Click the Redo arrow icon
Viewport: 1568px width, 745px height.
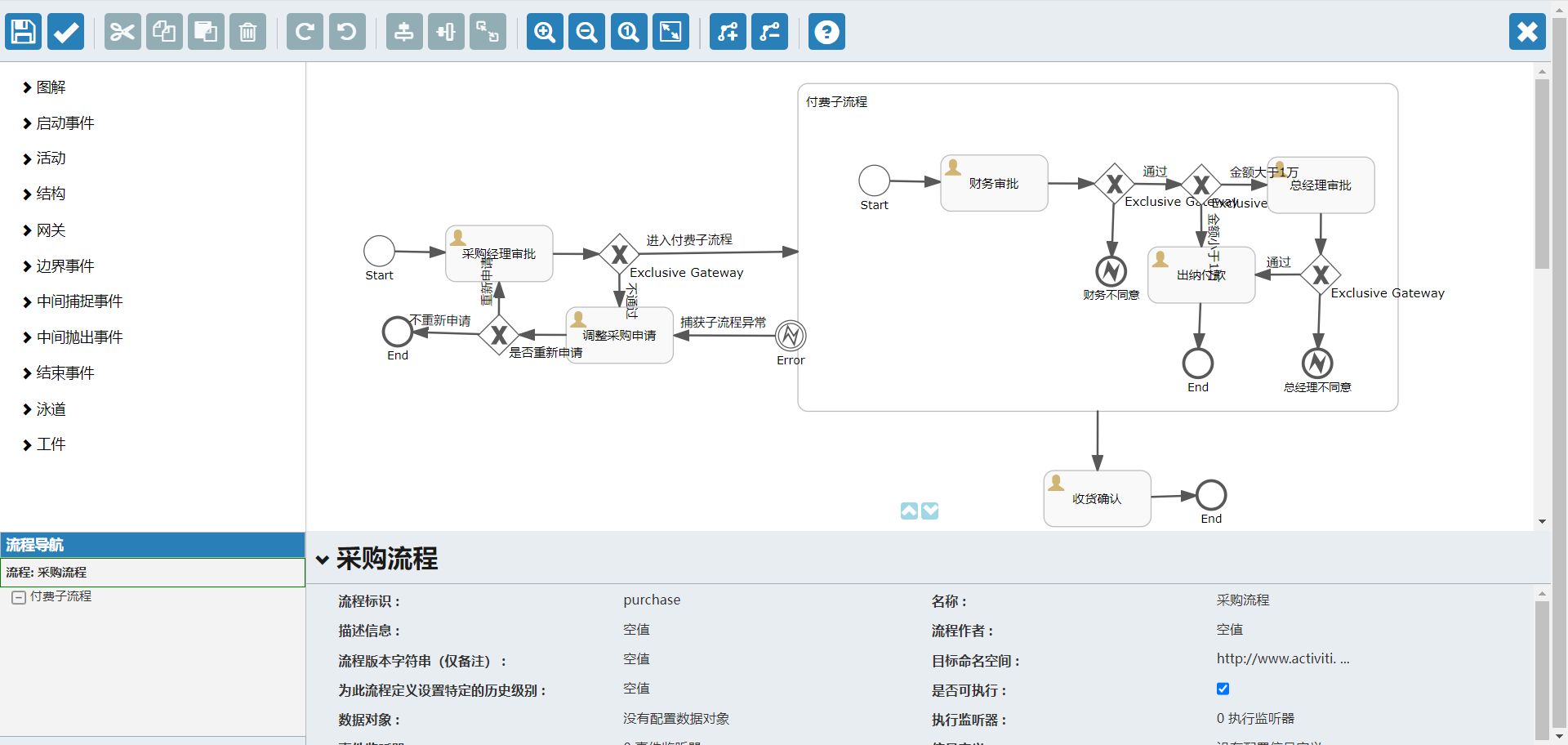click(305, 32)
